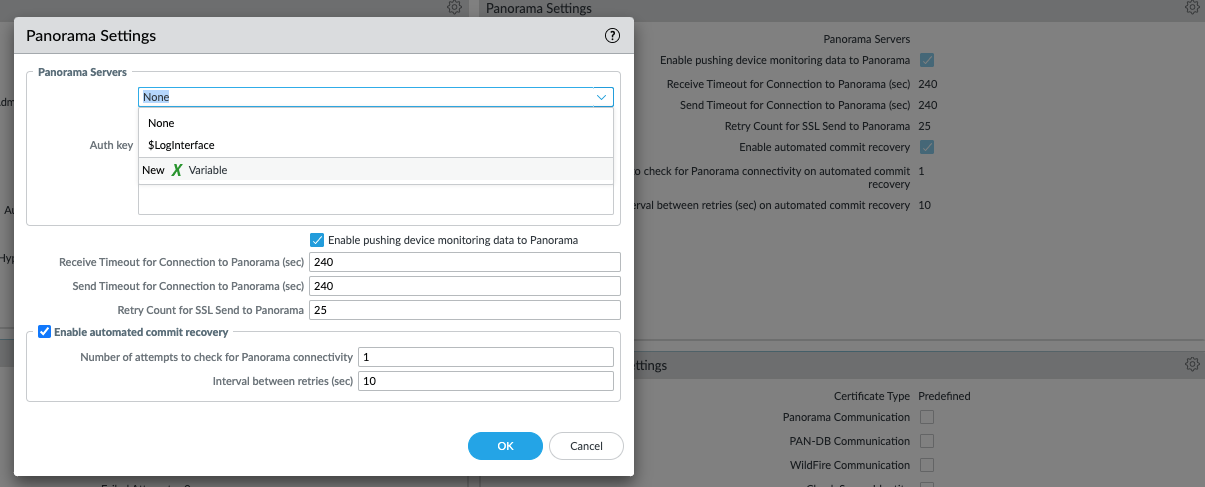The image size is (1205, 487).
Task: Click the Retry Count for SSL field
Action: coord(465,310)
